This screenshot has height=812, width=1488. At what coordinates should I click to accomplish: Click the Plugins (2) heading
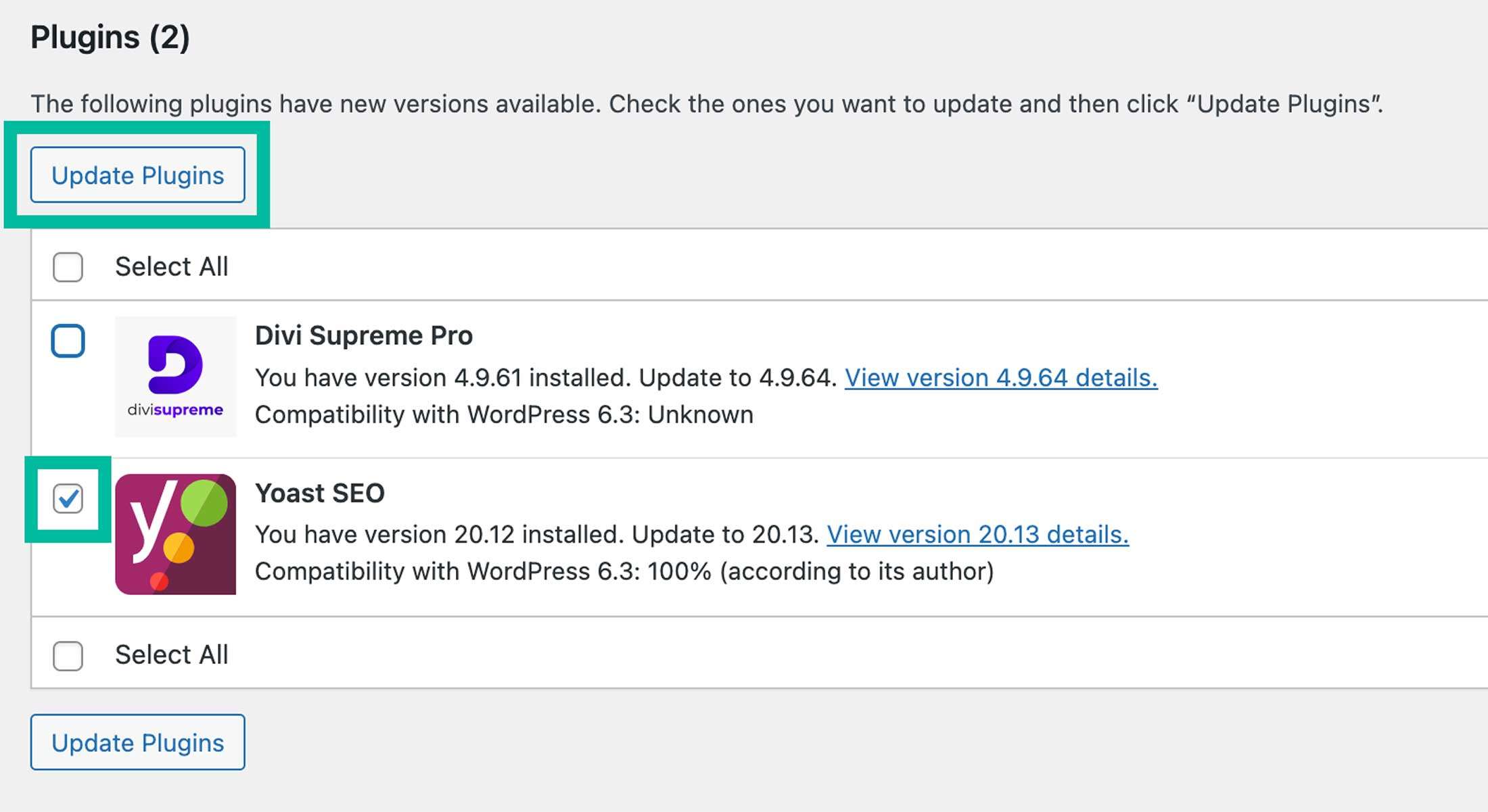110,37
